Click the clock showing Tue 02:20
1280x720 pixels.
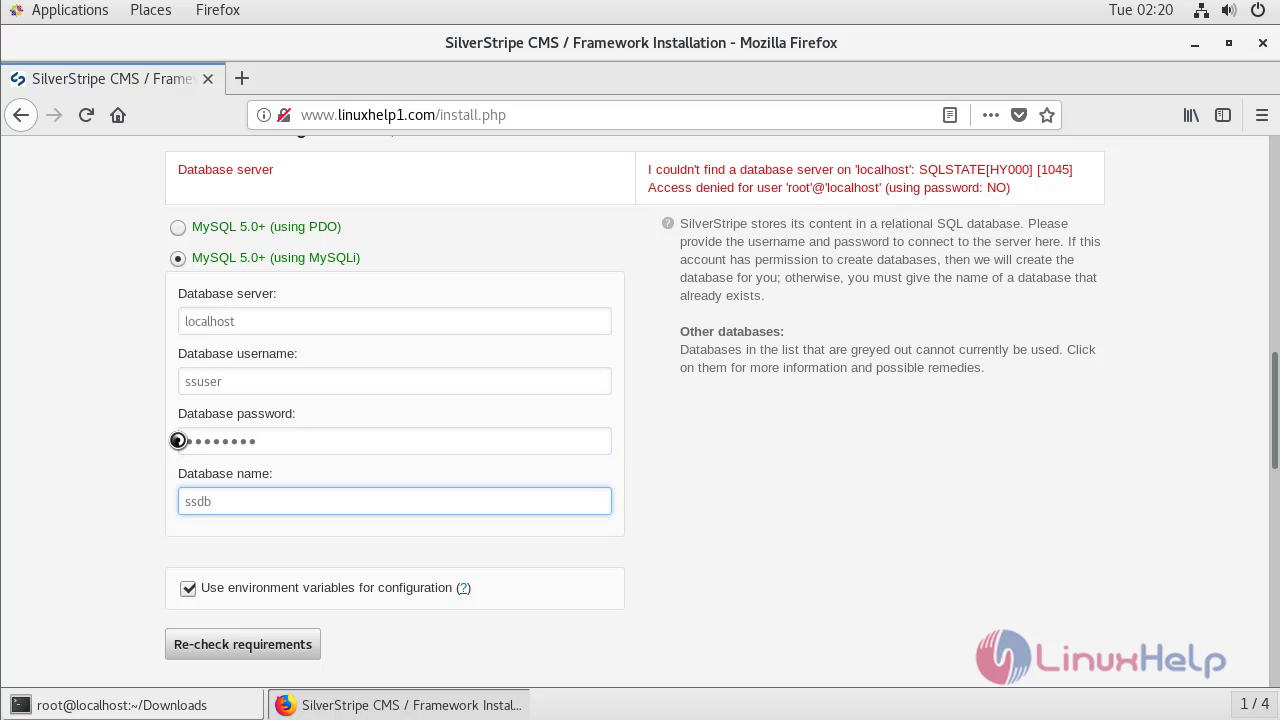[1140, 10]
